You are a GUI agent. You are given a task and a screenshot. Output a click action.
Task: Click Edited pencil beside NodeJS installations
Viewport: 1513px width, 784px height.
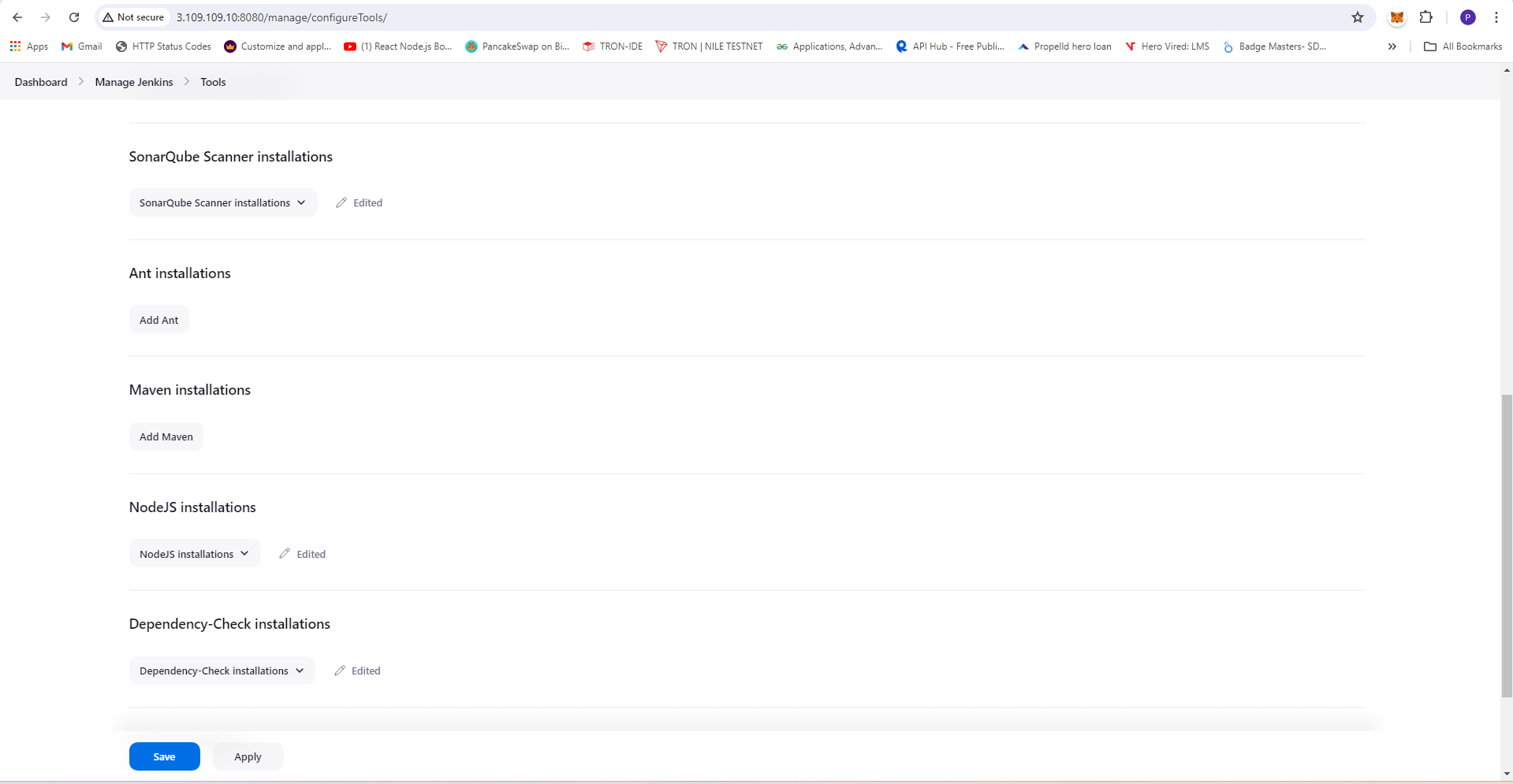click(302, 554)
